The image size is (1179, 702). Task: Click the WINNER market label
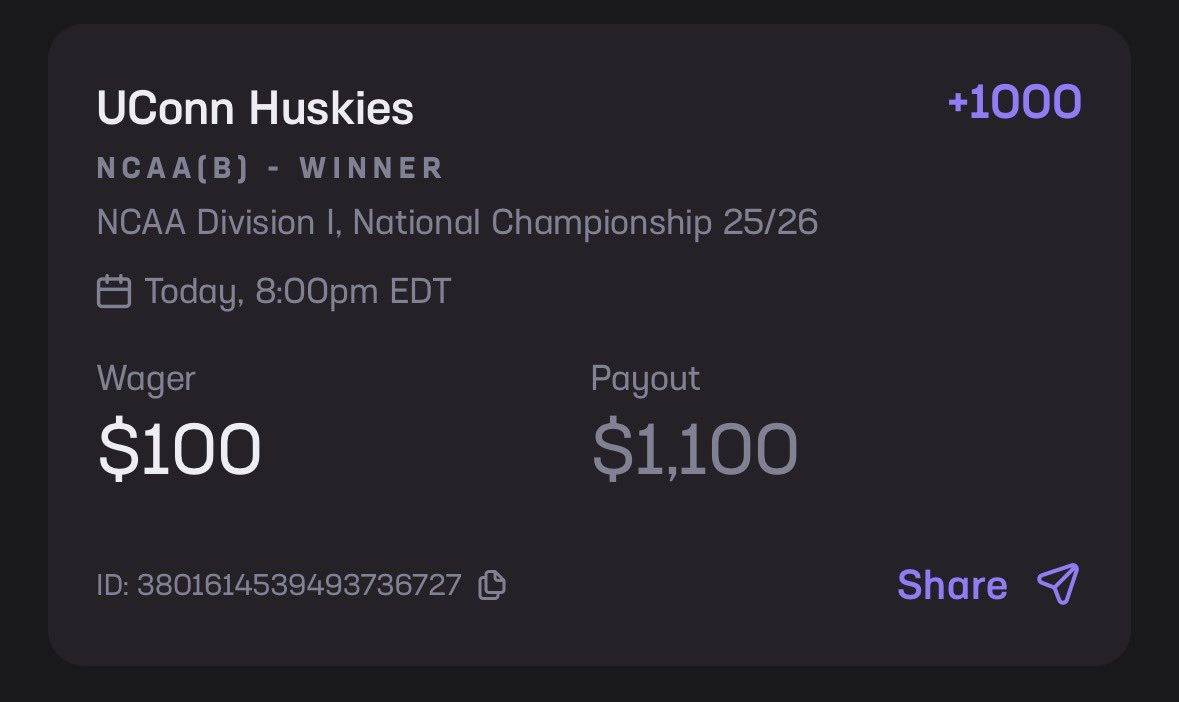(x=371, y=168)
